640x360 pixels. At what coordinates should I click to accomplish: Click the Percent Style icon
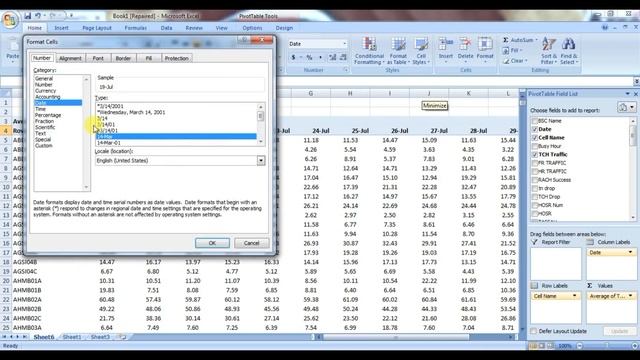click(x=309, y=58)
